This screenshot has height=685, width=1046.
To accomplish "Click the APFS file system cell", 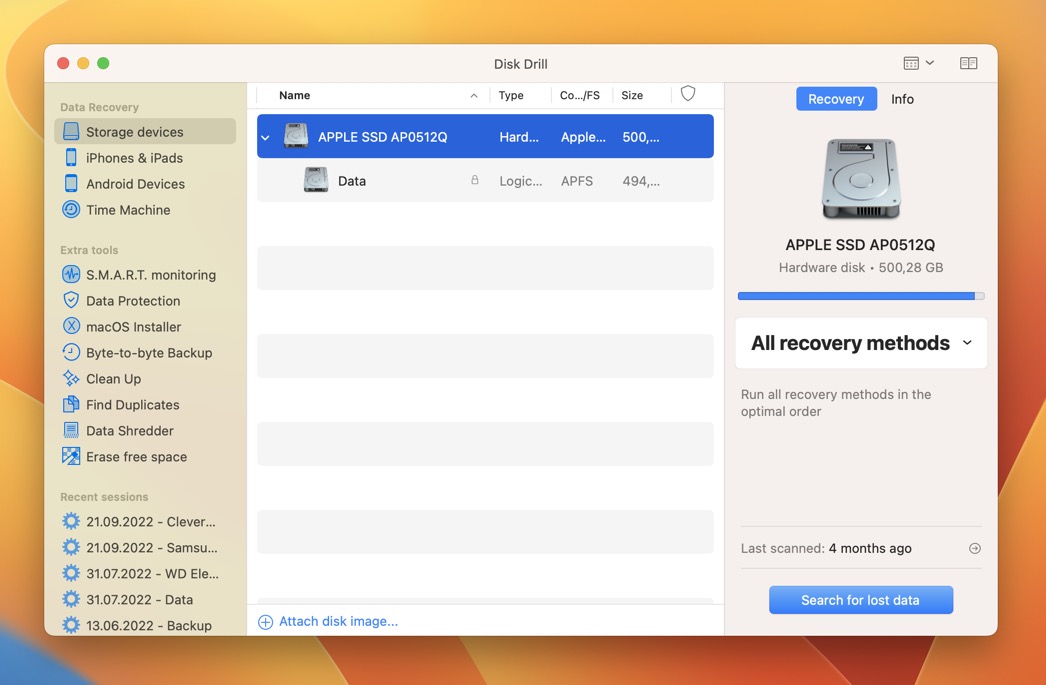I will pos(577,181).
